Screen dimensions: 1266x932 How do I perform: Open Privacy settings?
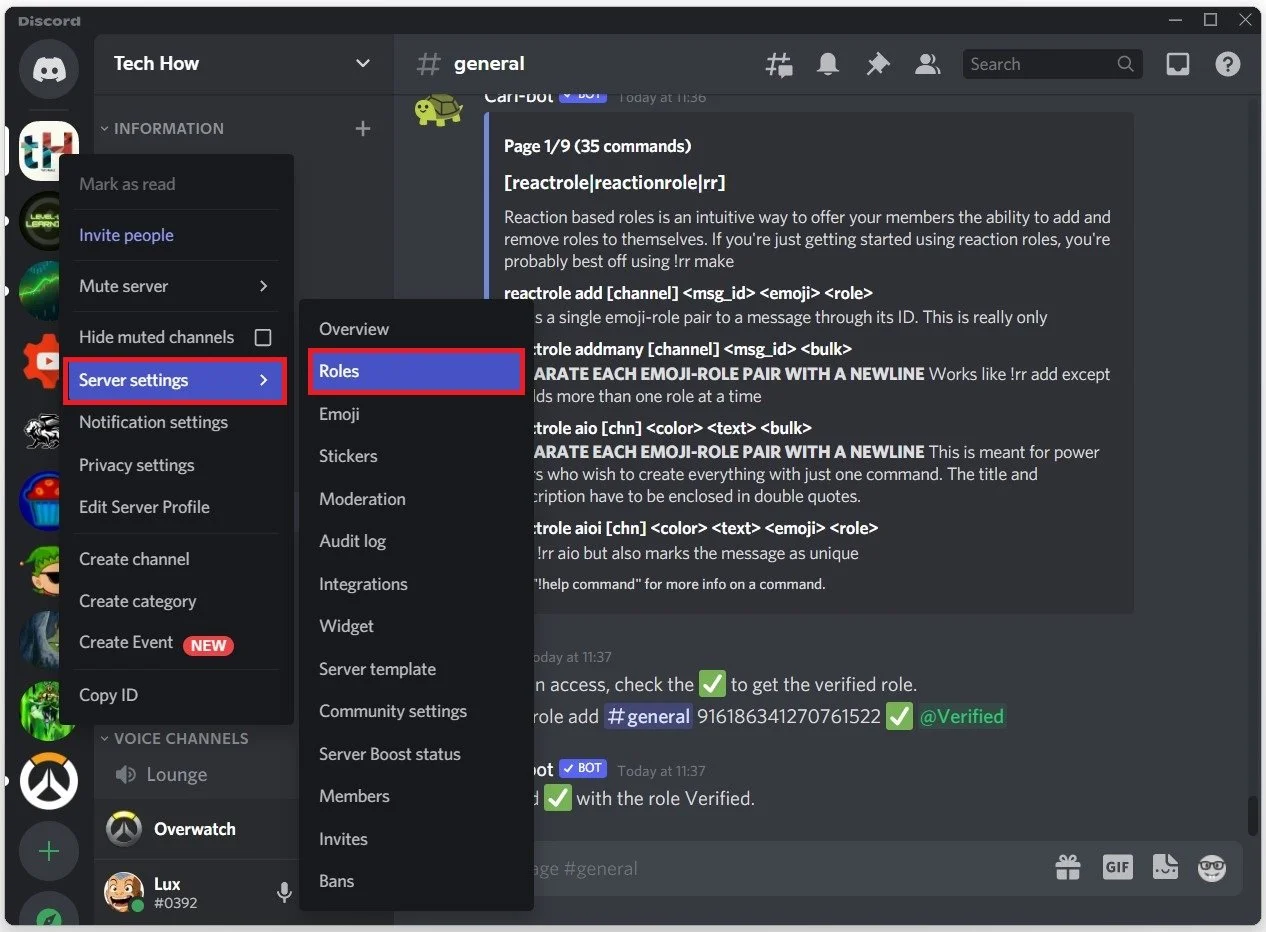point(175,465)
